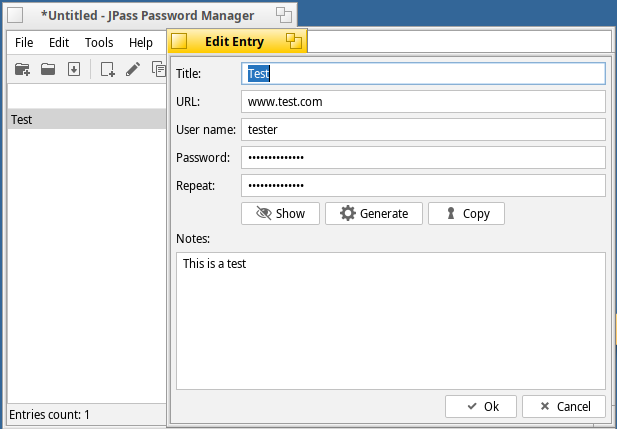Click the Save File toolbar icon

(74, 69)
